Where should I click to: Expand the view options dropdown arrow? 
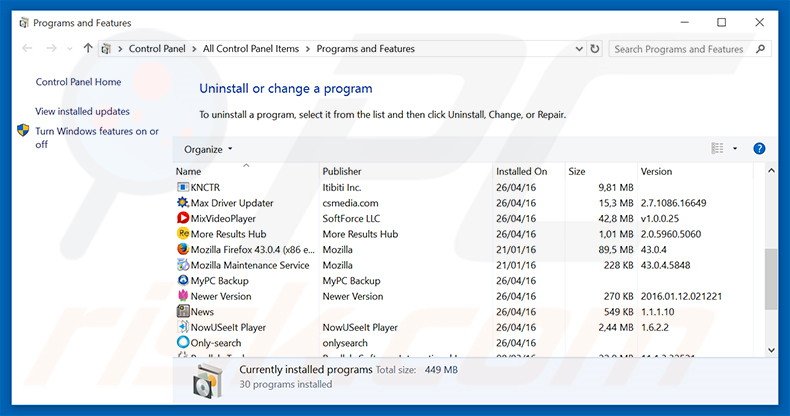[735, 149]
